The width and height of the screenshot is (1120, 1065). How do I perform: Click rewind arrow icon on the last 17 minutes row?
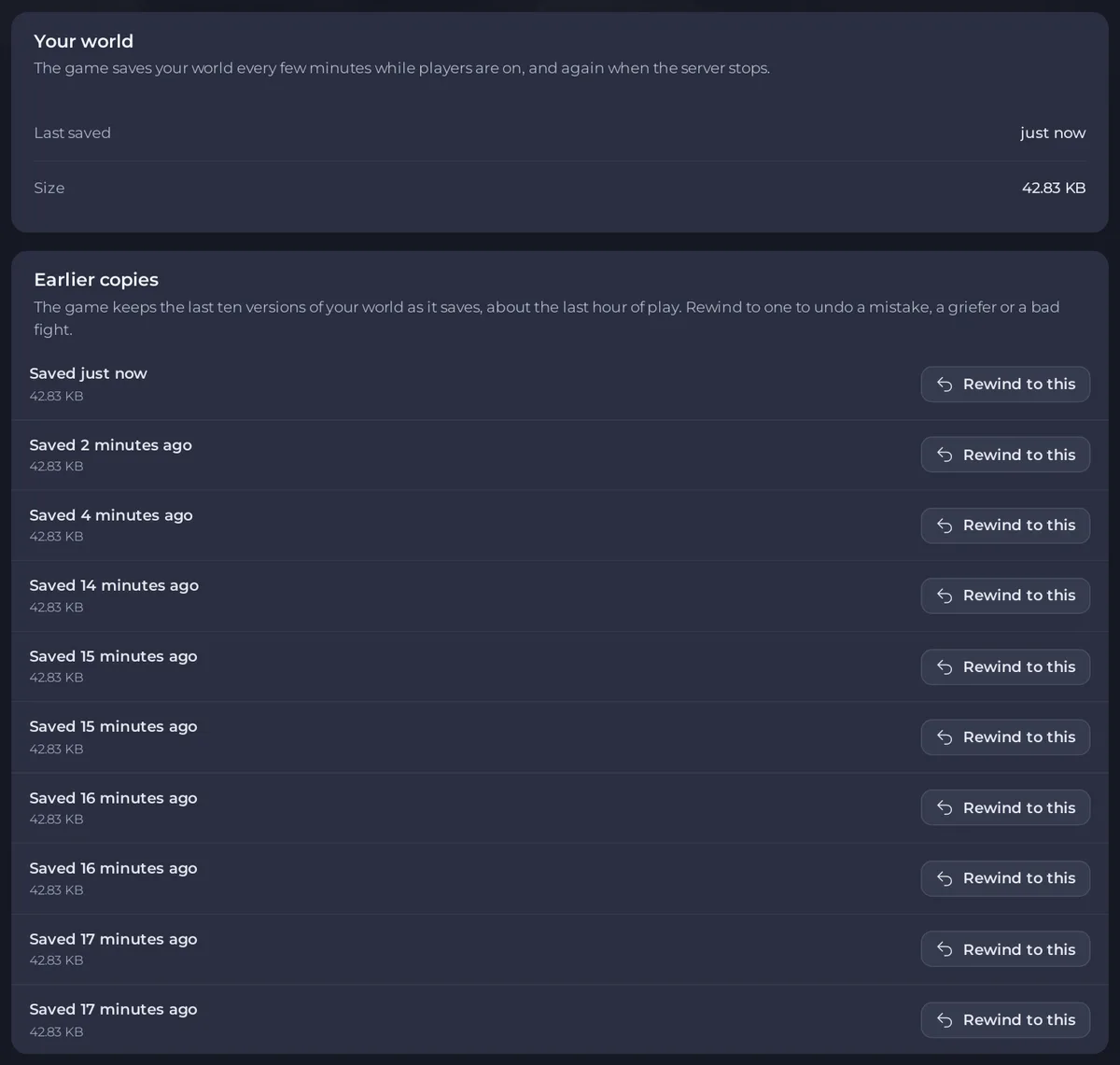(945, 1020)
